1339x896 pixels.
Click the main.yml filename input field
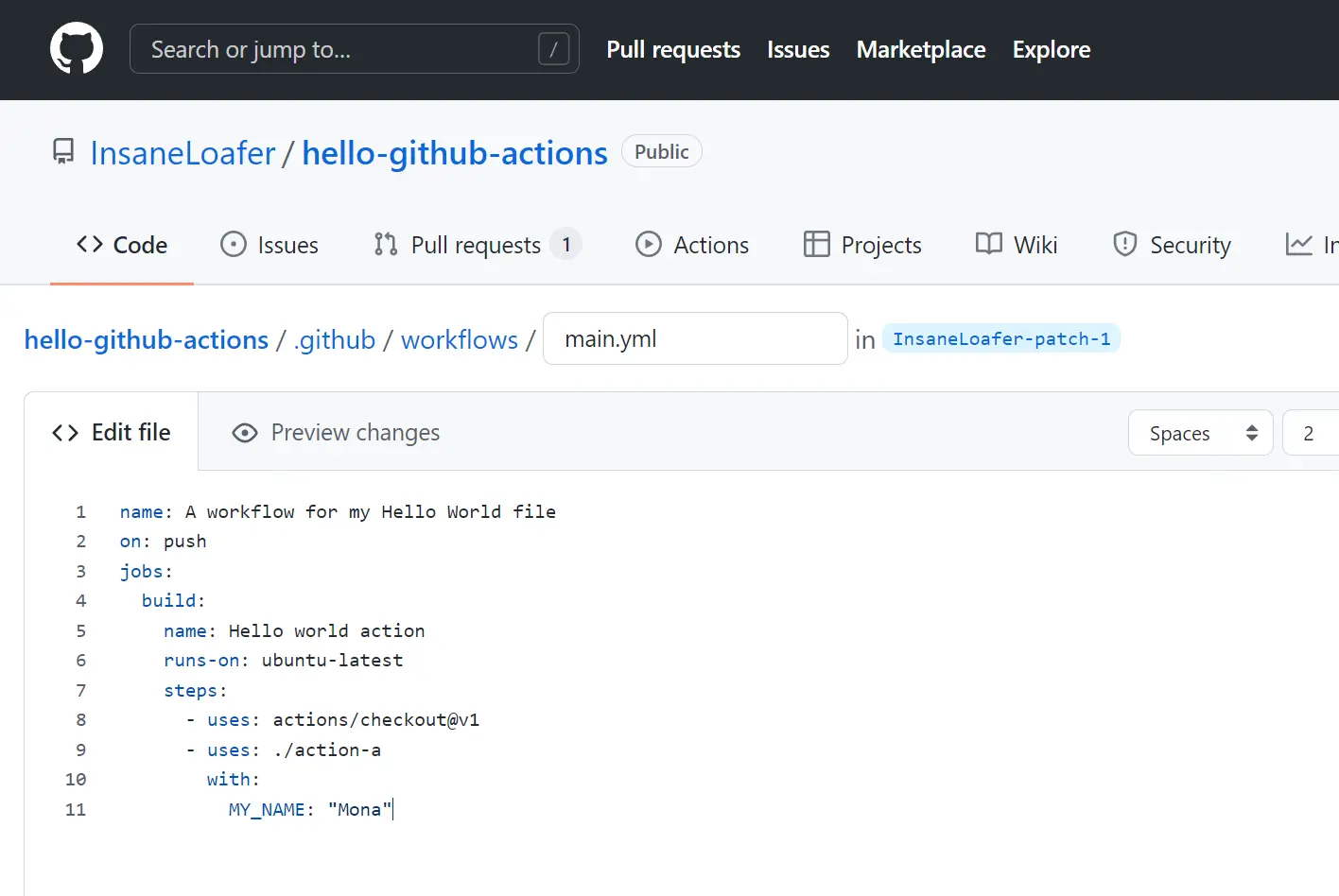coord(695,339)
